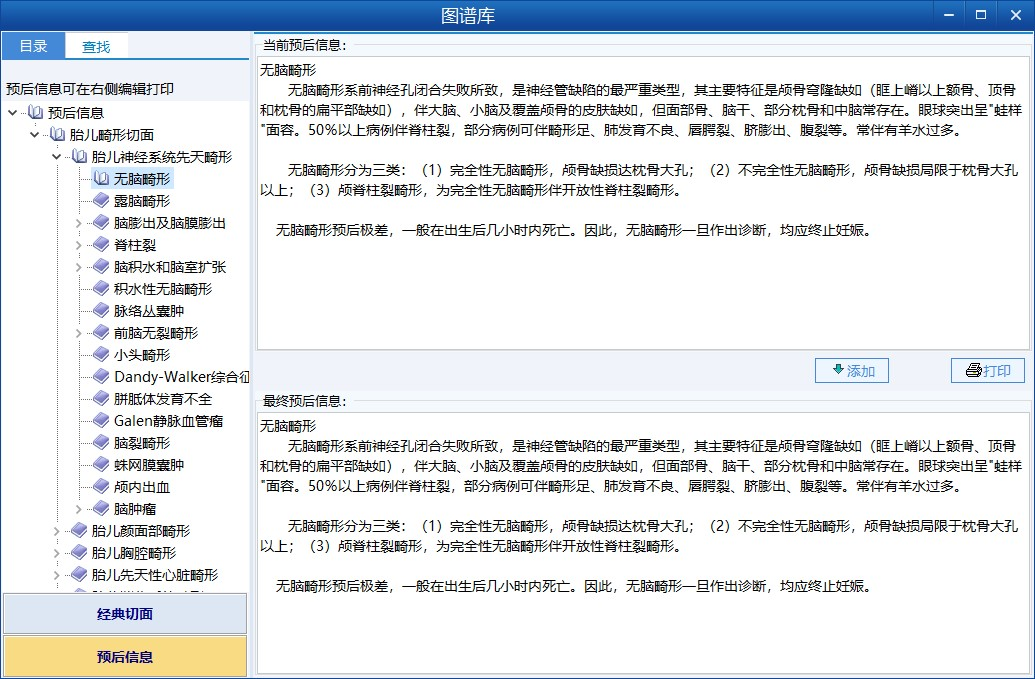1035x679 pixels.
Task: Switch to the 查找 tab
Action: point(96,46)
